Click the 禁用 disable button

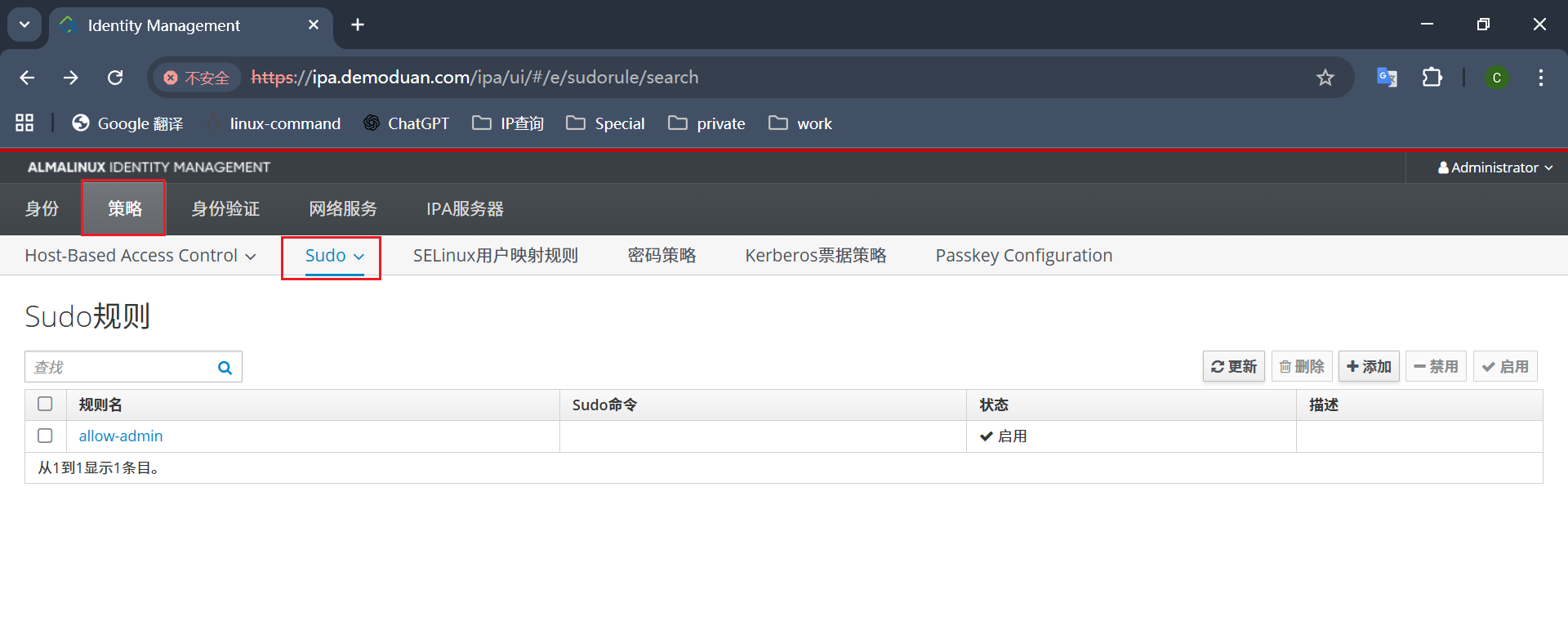pos(1437,367)
